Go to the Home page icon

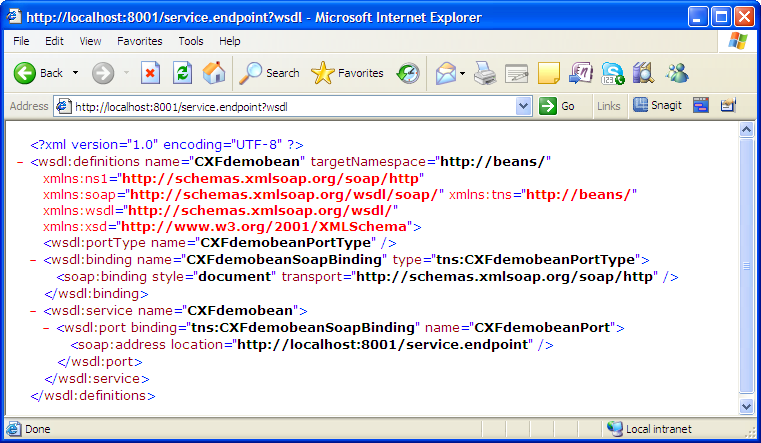(214, 73)
